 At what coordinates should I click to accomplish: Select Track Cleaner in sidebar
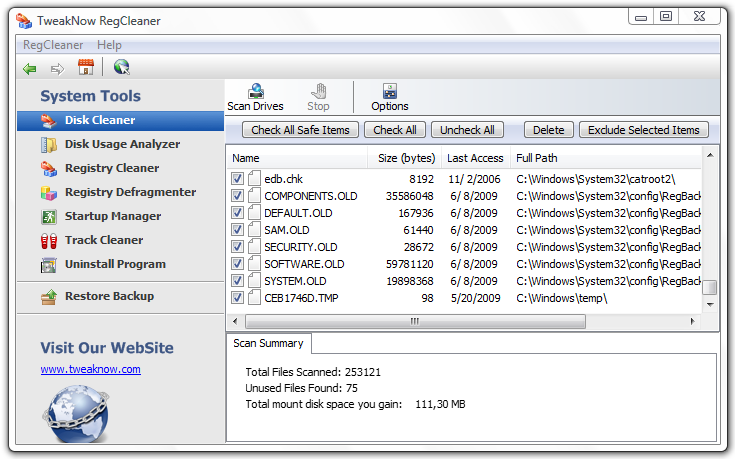click(x=104, y=240)
